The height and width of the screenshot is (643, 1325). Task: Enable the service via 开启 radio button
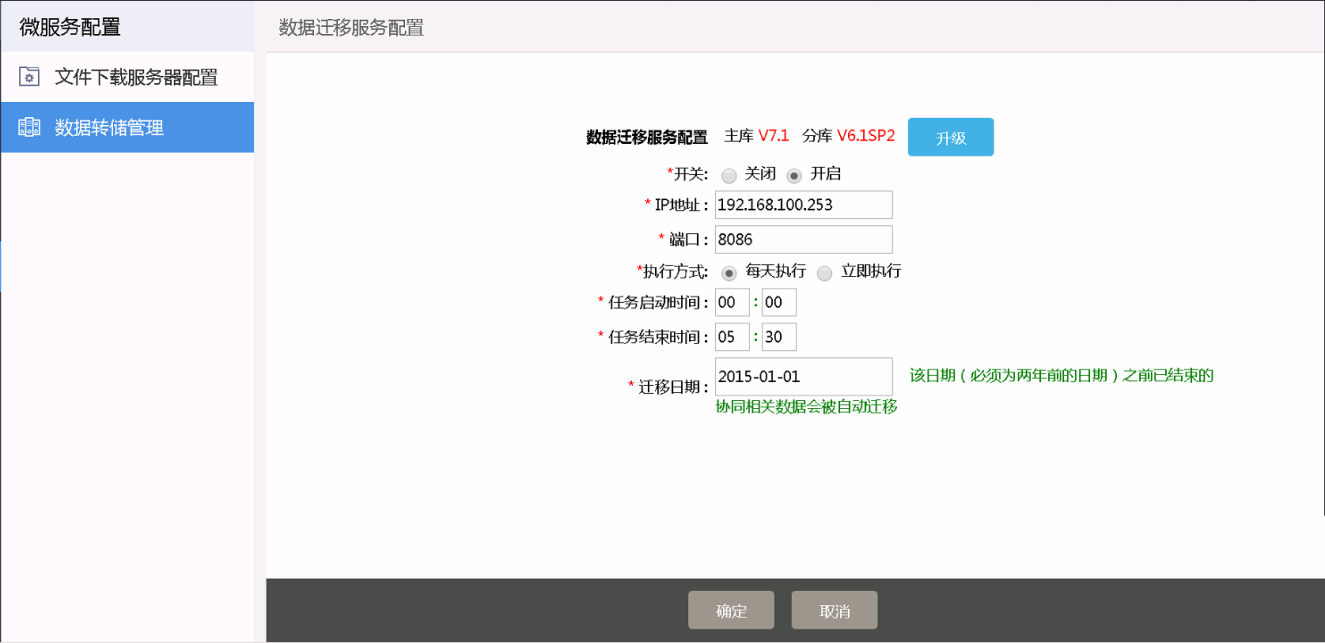(x=794, y=175)
